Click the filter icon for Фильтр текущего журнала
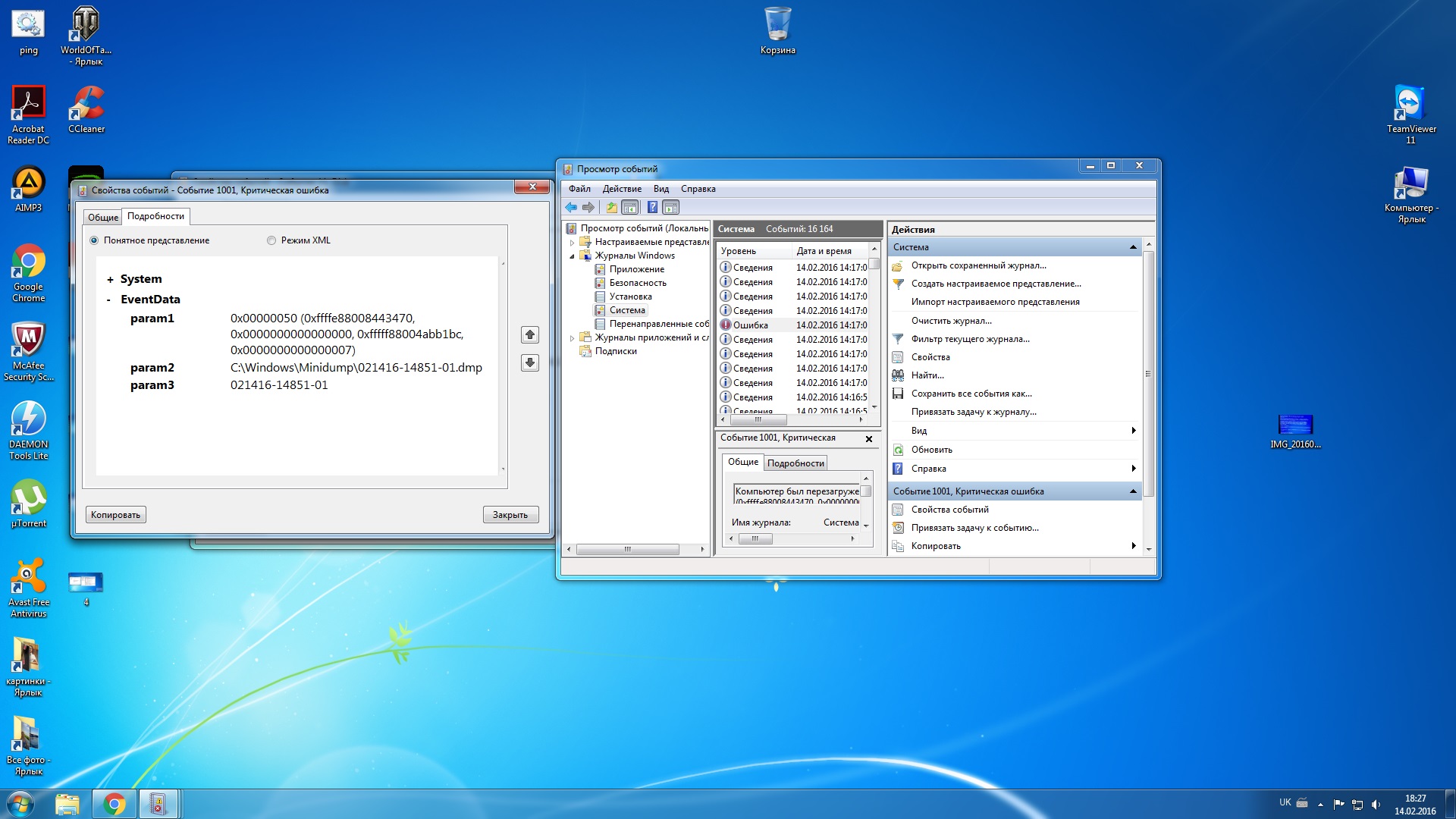The width and height of the screenshot is (1456, 819). point(898,339)
